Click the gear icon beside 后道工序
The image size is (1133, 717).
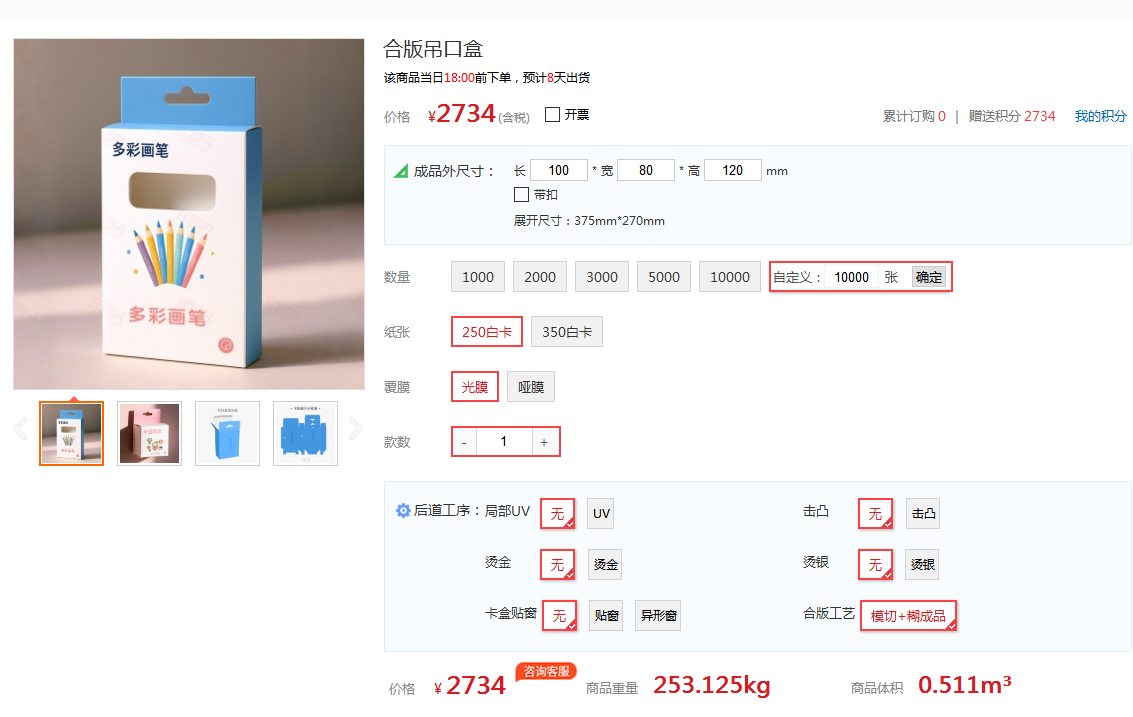403,511
